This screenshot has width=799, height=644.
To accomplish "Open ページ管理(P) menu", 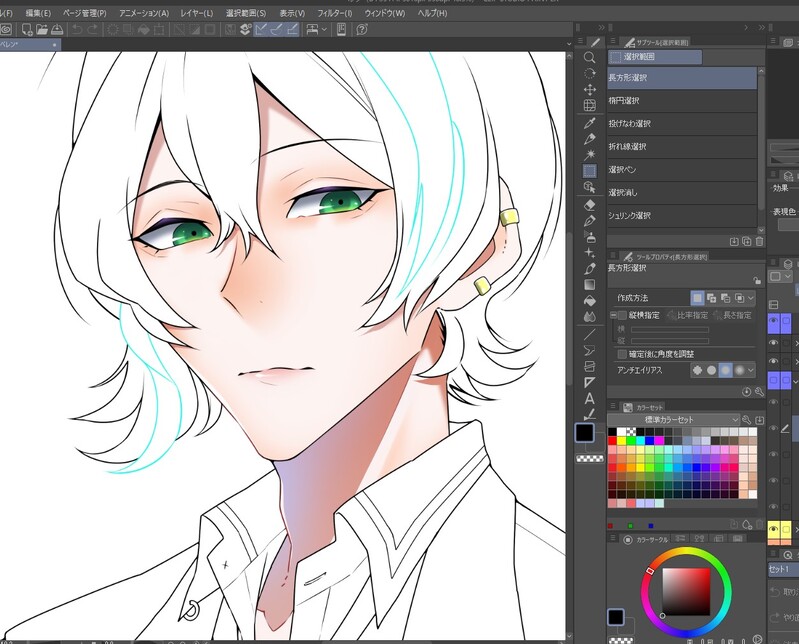I will pos(85,13).
